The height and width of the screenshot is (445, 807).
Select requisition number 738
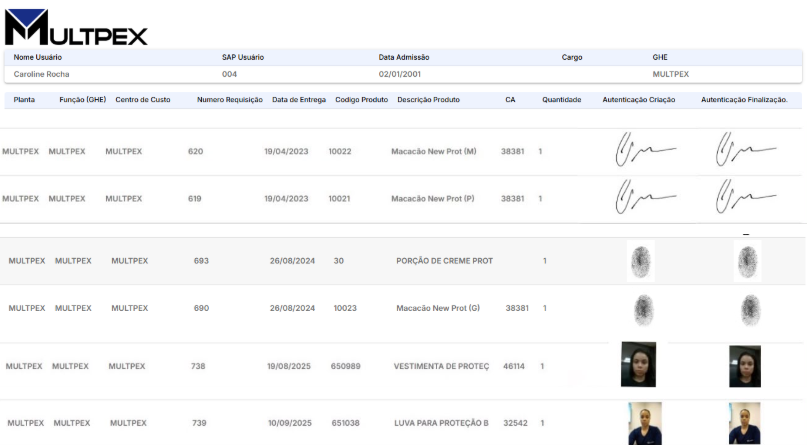tap(198, 366)
